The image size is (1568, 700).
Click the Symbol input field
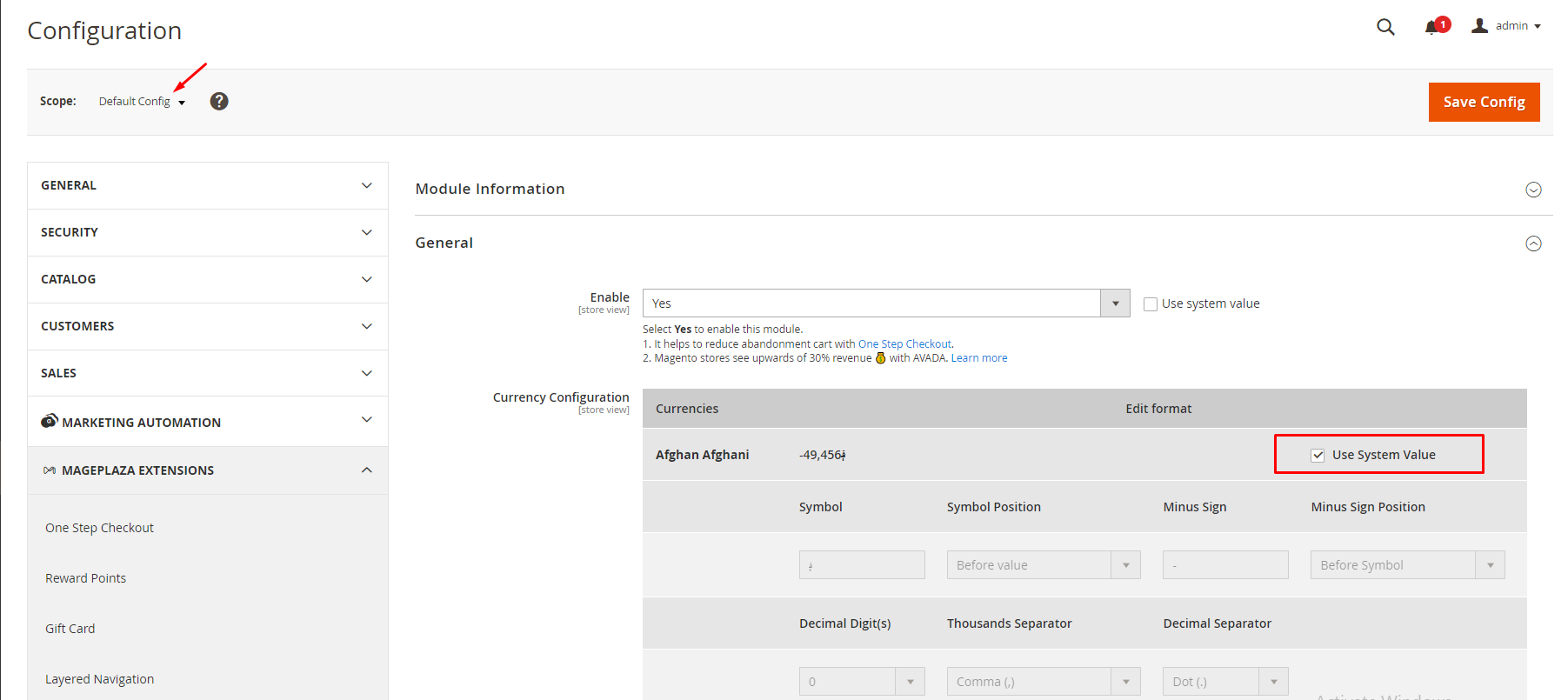862,565
